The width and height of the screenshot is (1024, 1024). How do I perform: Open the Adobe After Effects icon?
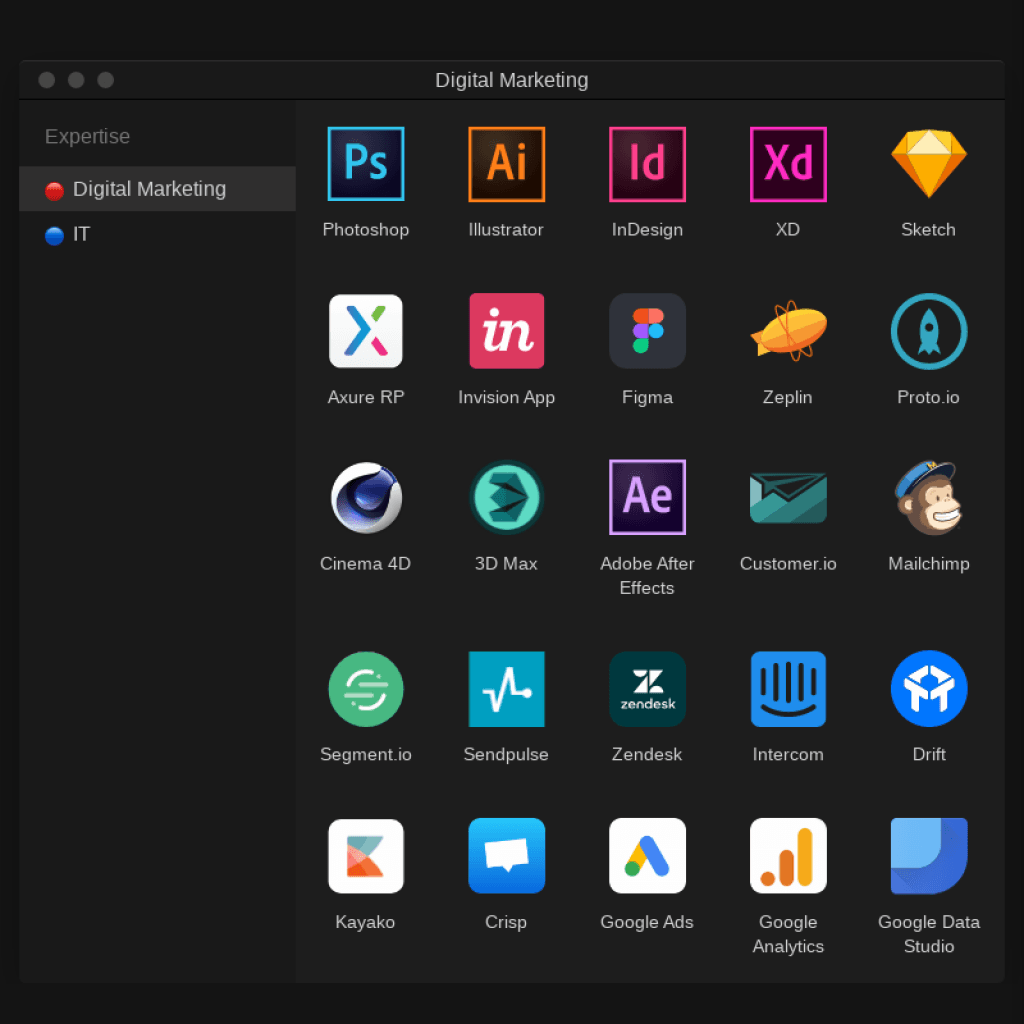pos(647,498)
